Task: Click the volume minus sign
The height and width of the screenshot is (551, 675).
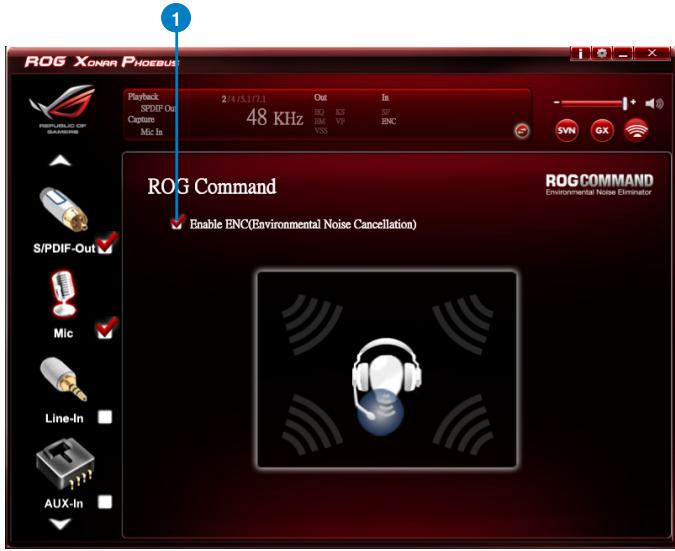Action: (557, 102)
